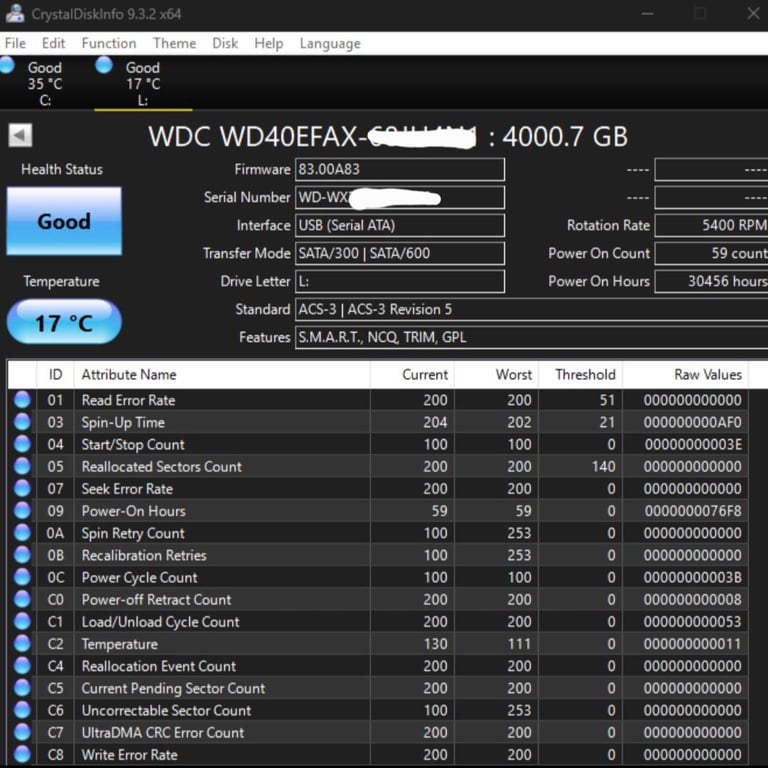Click the Standard field ACS-3 Revision 5
Viewport: 768px width, 768px height.
[x=531, y=310]
